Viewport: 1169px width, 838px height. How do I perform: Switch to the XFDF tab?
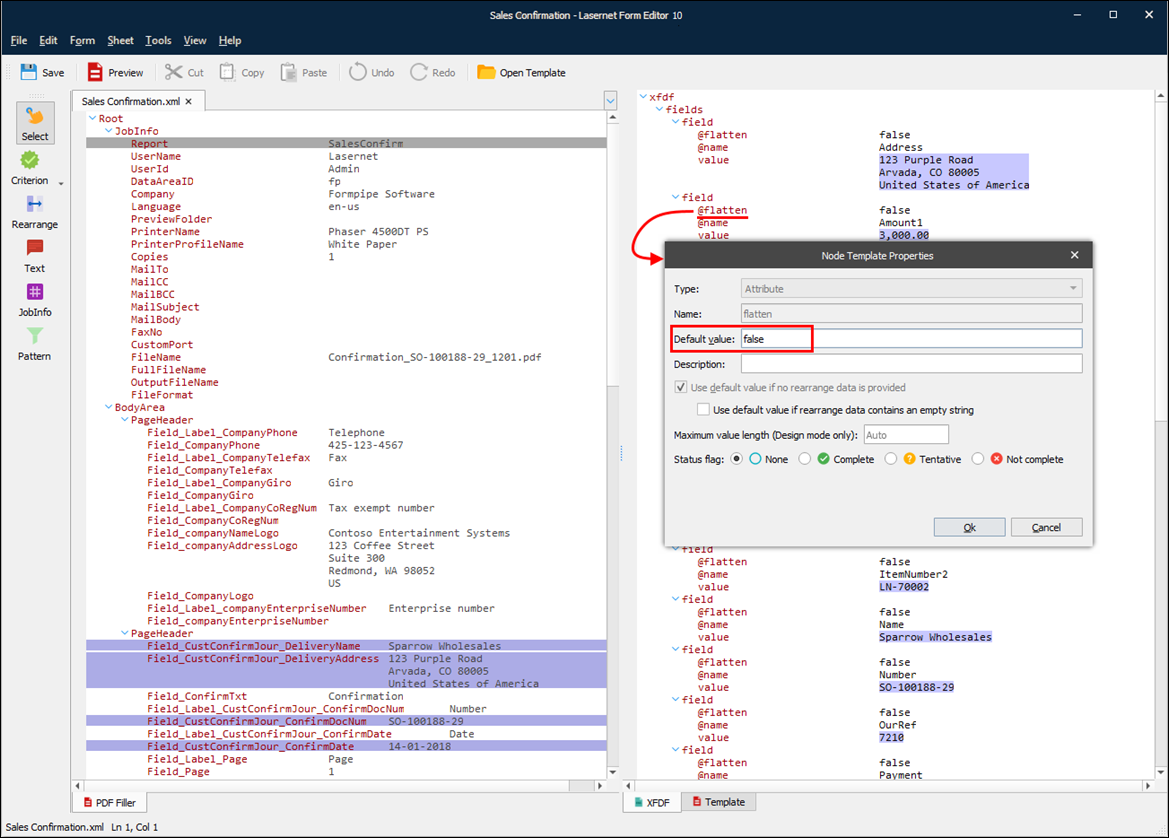coord(652,803)
